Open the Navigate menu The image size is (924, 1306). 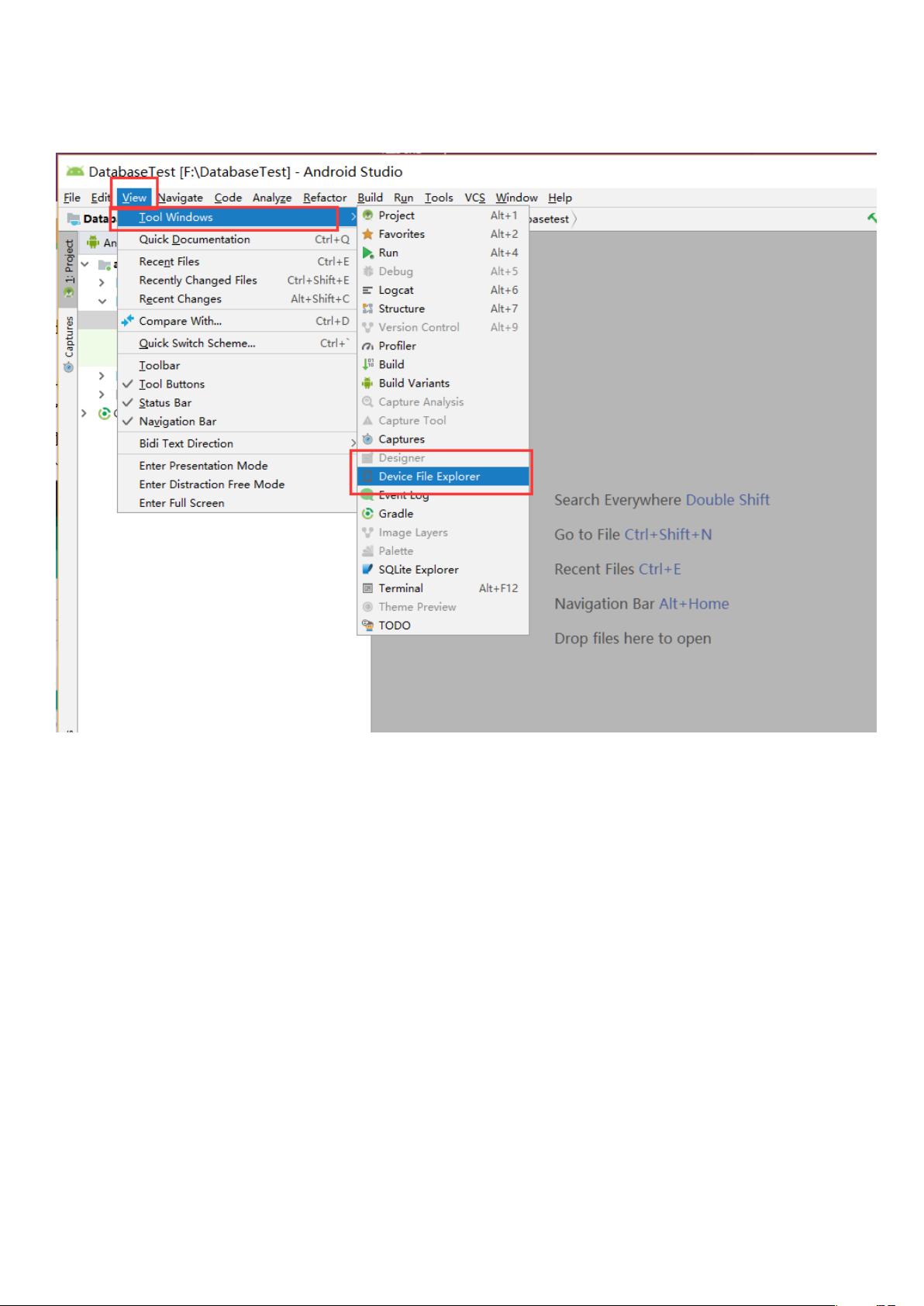(x=180, y=198)
